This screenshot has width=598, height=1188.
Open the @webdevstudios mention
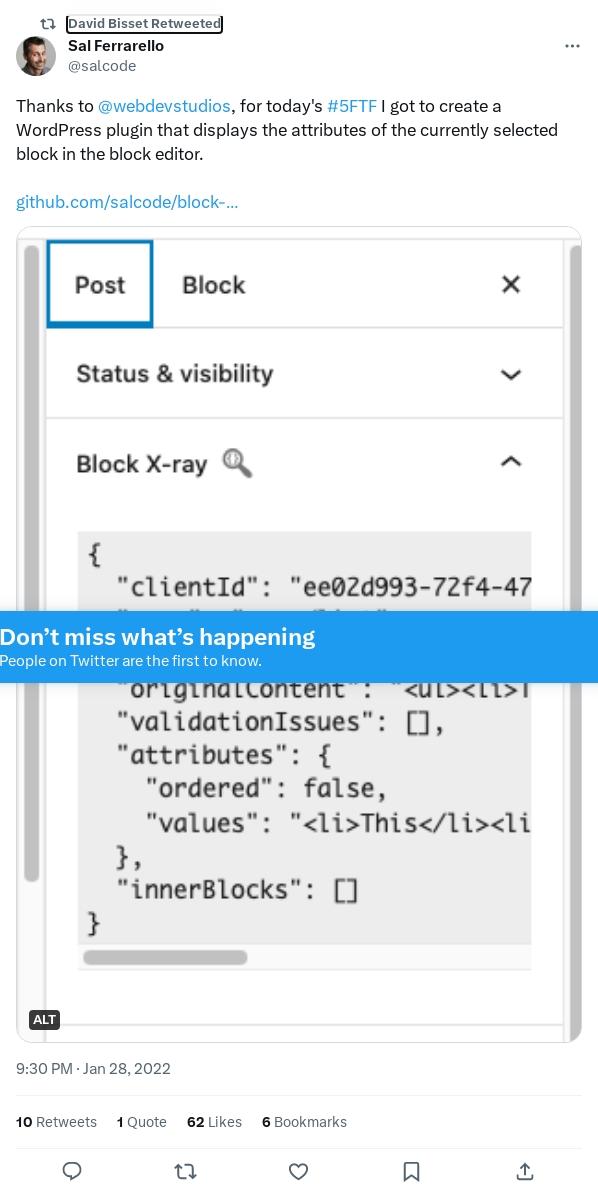163,105
